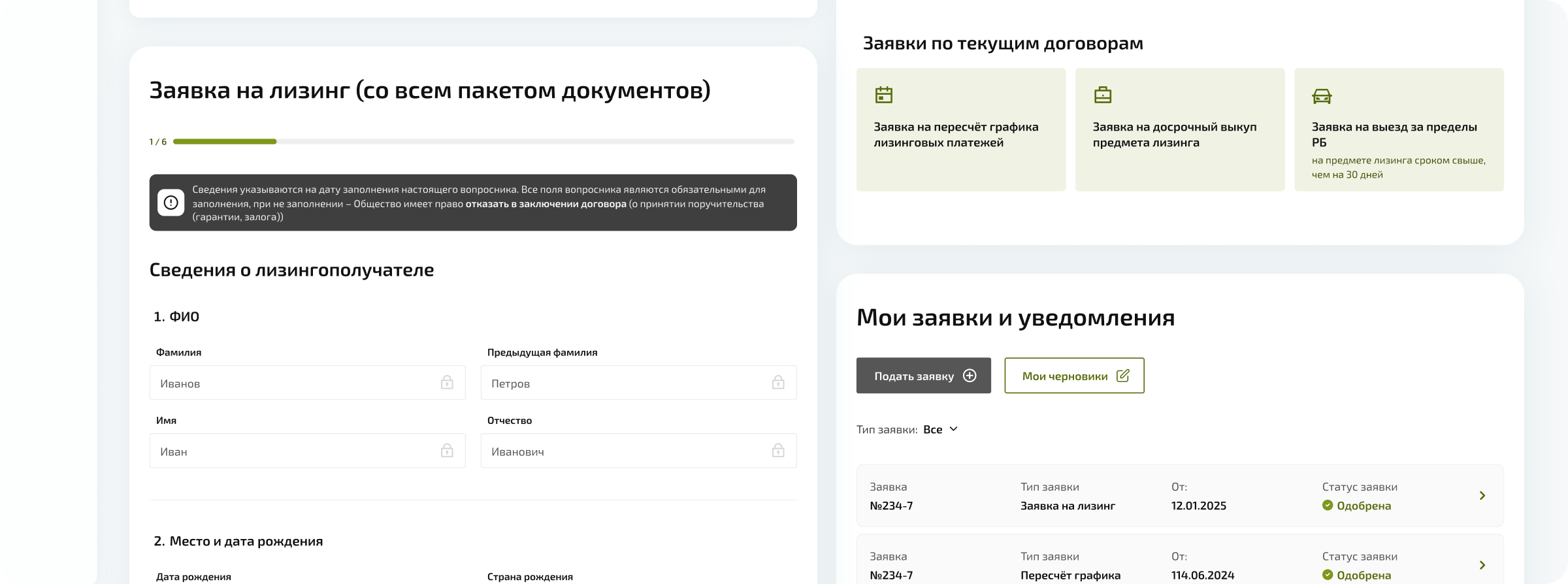1568x584 pixels.
Task: Click green check icon of Пересчёт графика status
Action: pos(1328,575)
